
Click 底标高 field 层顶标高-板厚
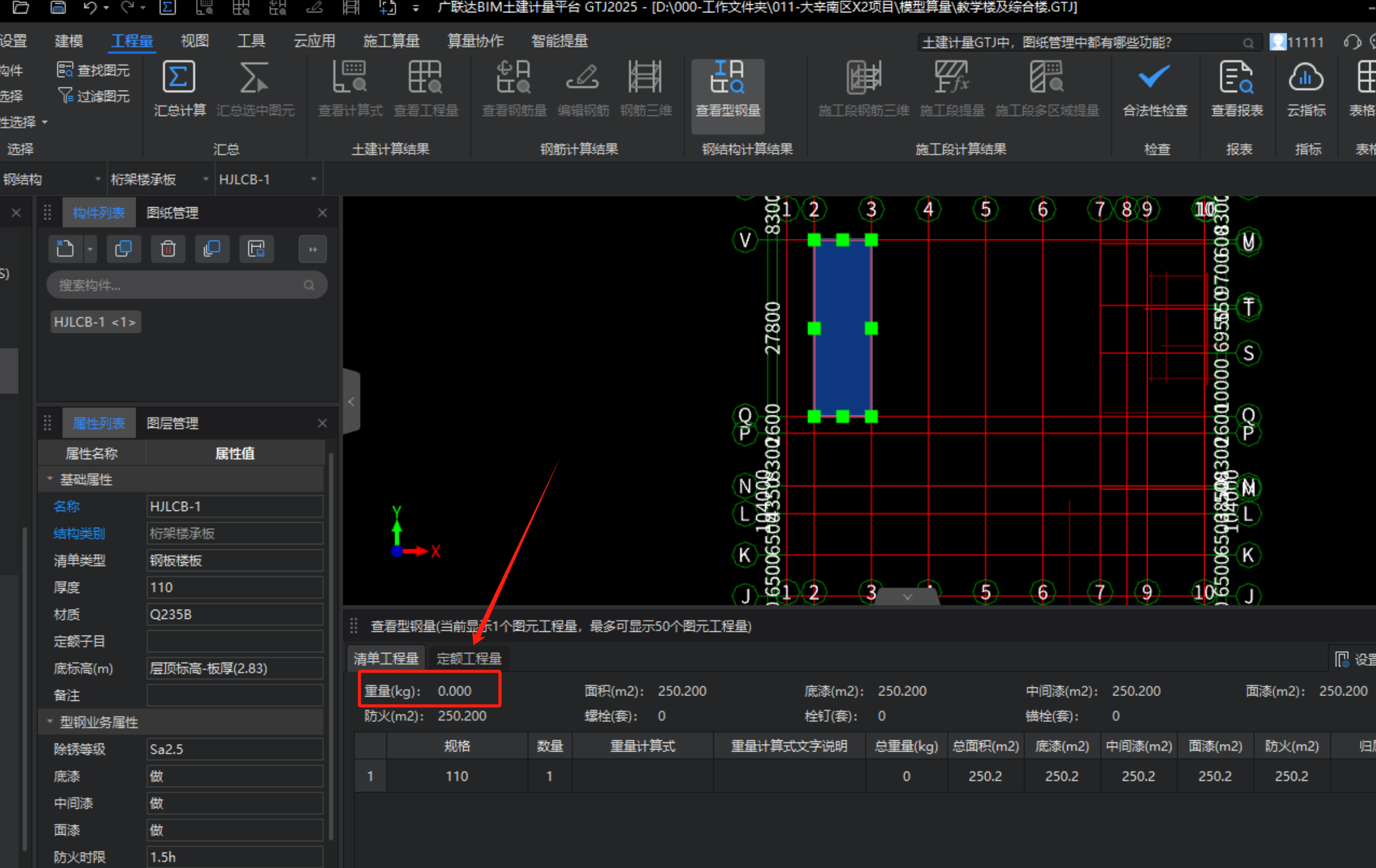[235, 668]
